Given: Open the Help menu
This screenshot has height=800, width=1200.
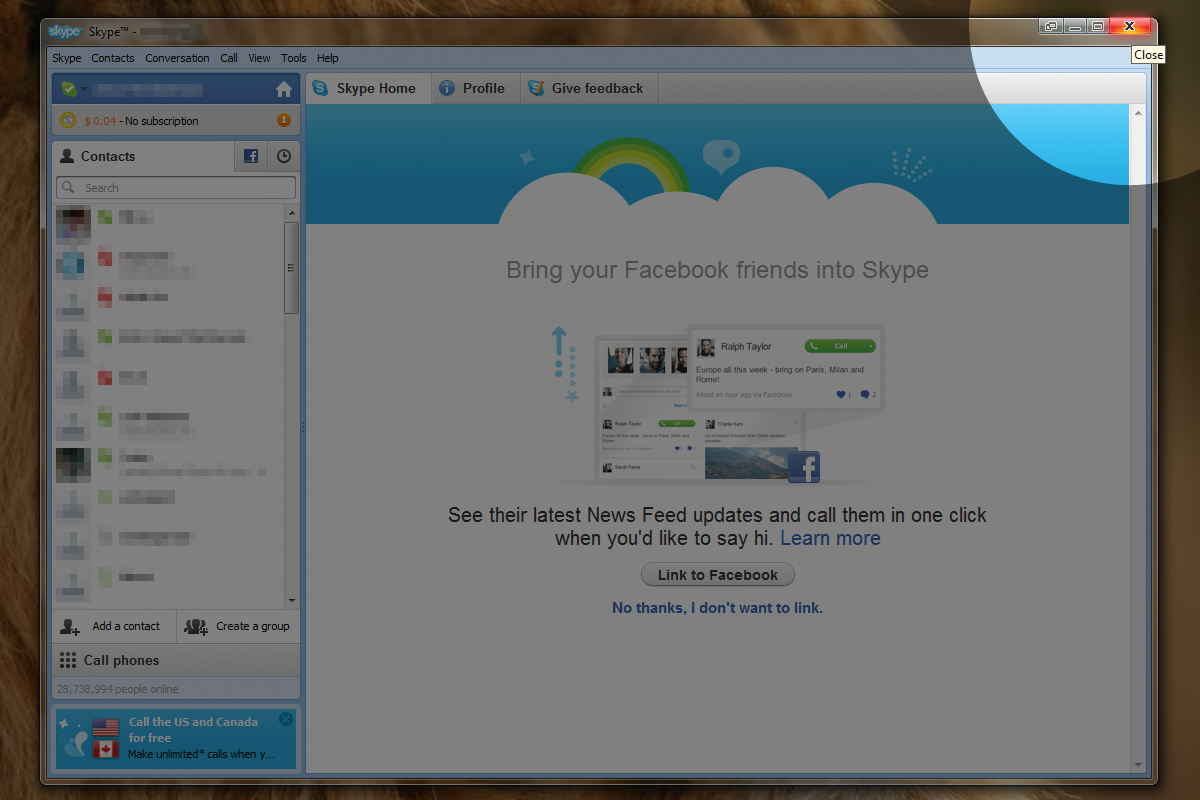Looking at the screenshot, I should coord(328,58).
